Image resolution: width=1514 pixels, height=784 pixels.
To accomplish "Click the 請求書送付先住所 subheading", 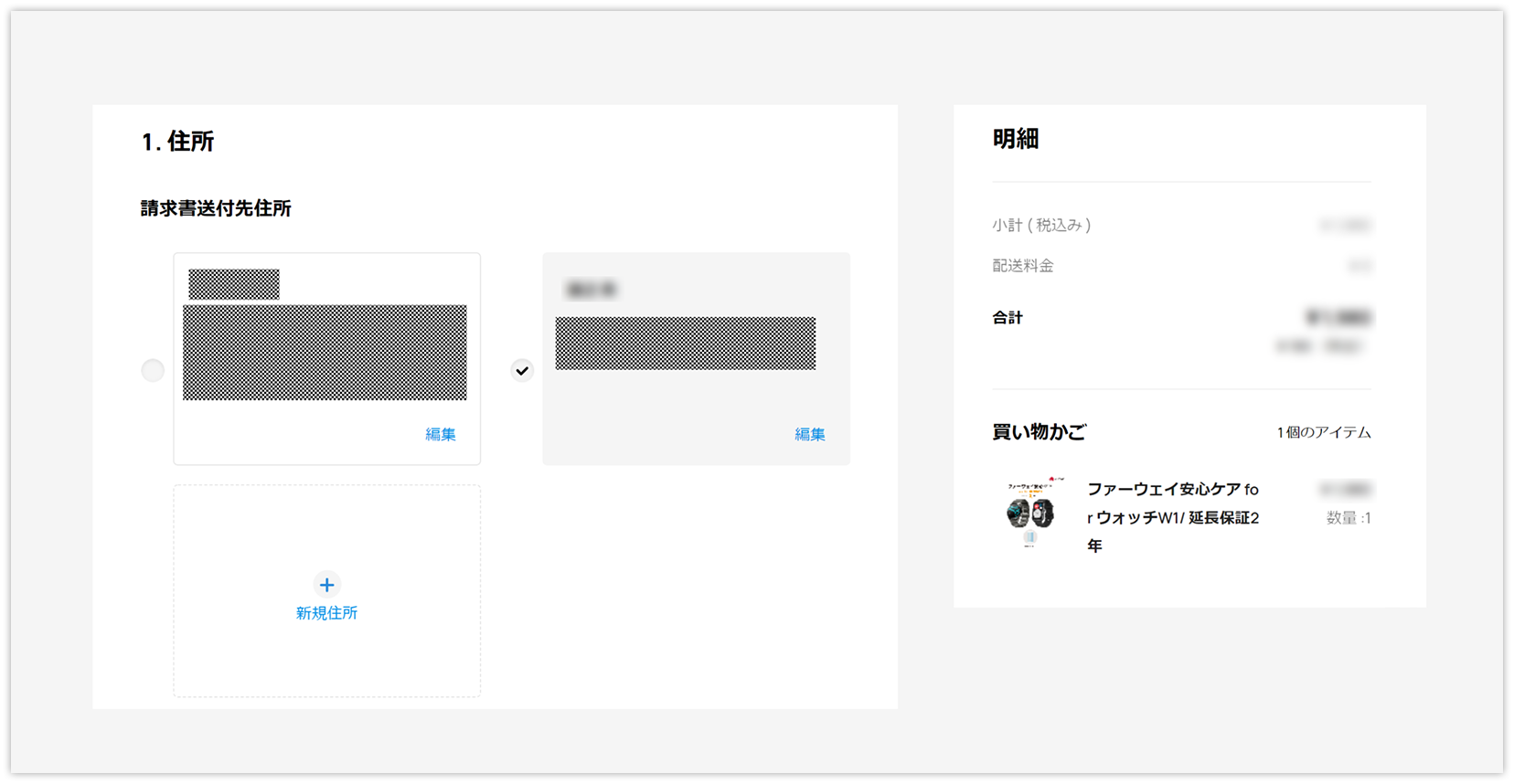I will coord(216,208).
